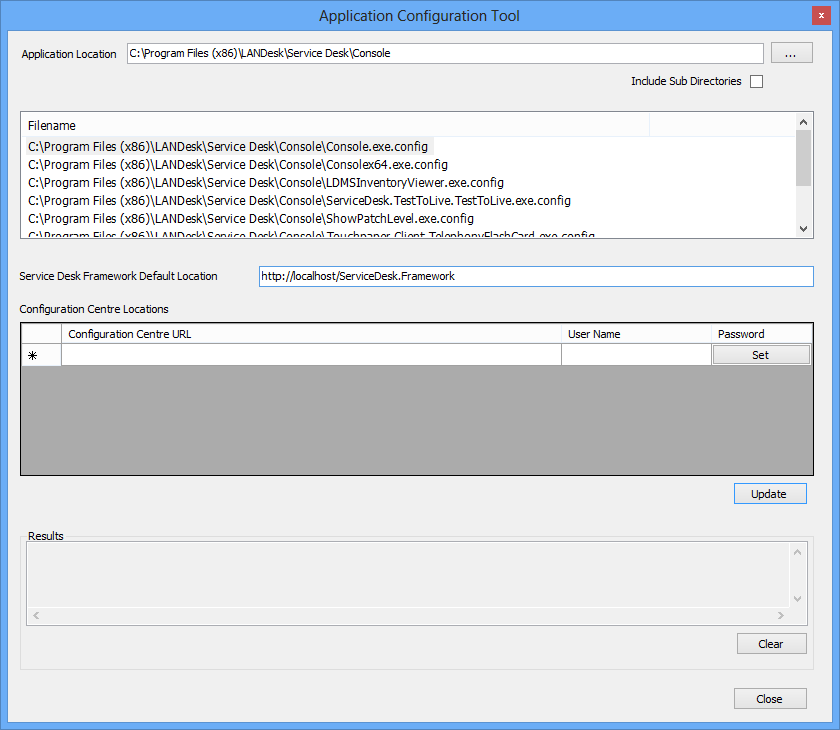Click the browse ellipsis button

(791, 54)
